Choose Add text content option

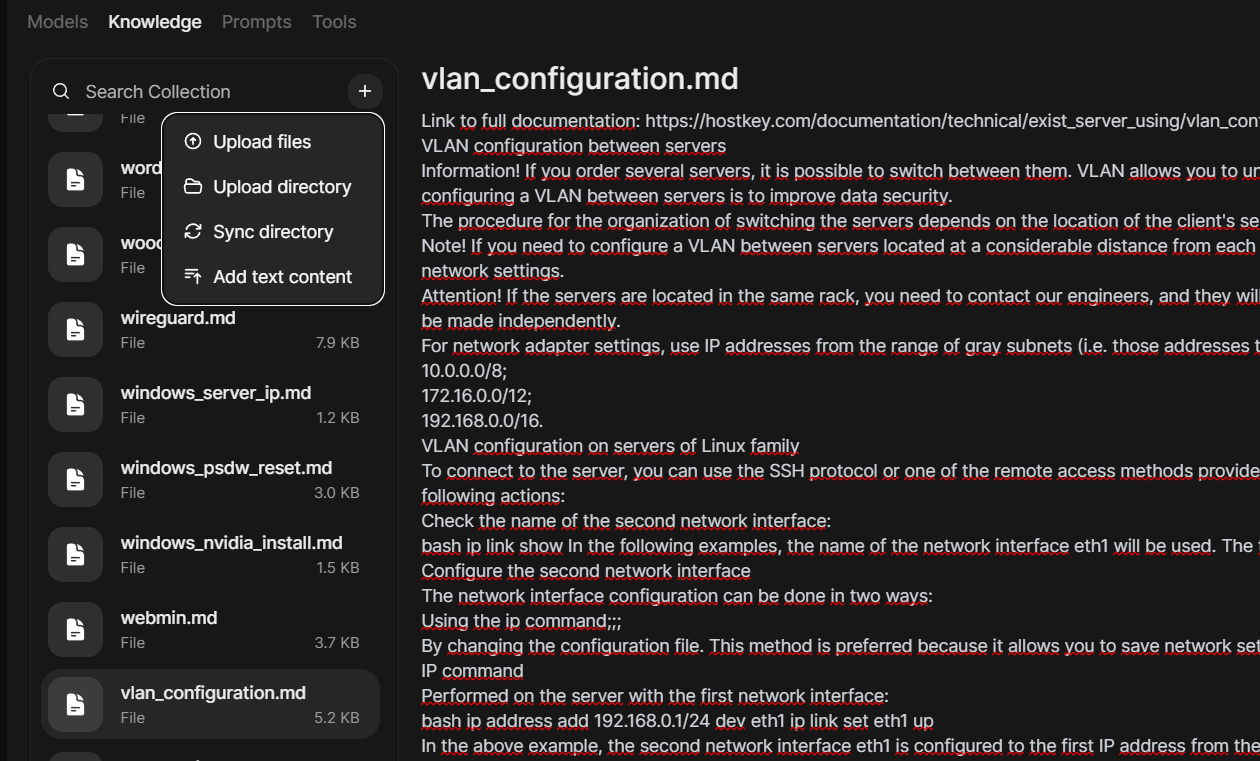[282, 277]
